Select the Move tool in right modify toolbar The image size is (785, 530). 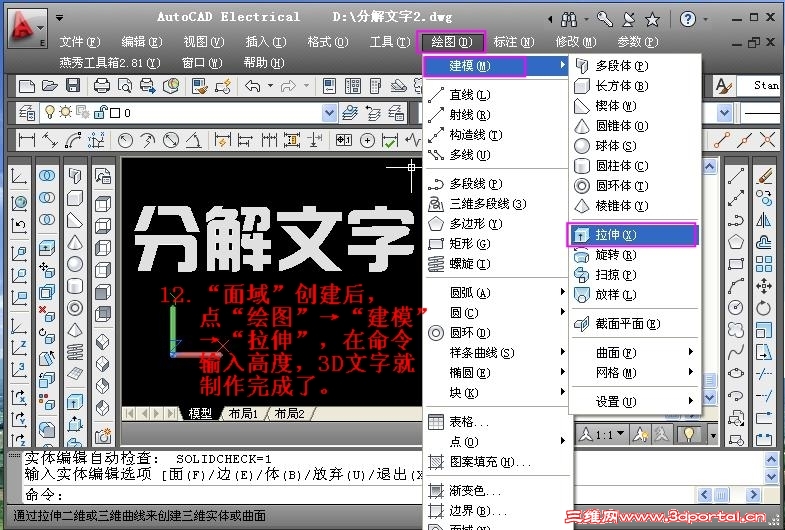[x=763, y=286]
